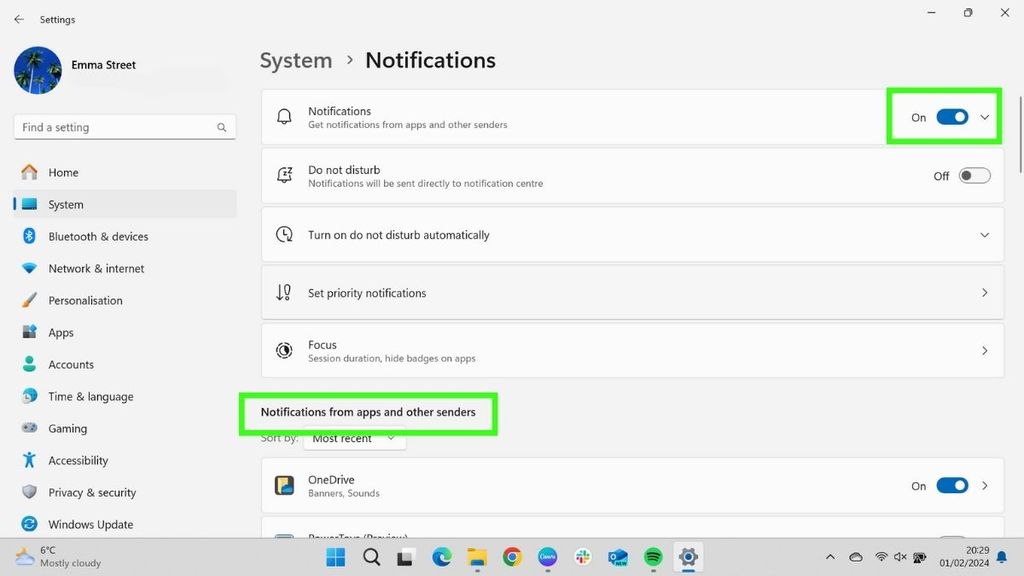
Task: Expand the Notifications settings chevron
Action: (987, 117)
